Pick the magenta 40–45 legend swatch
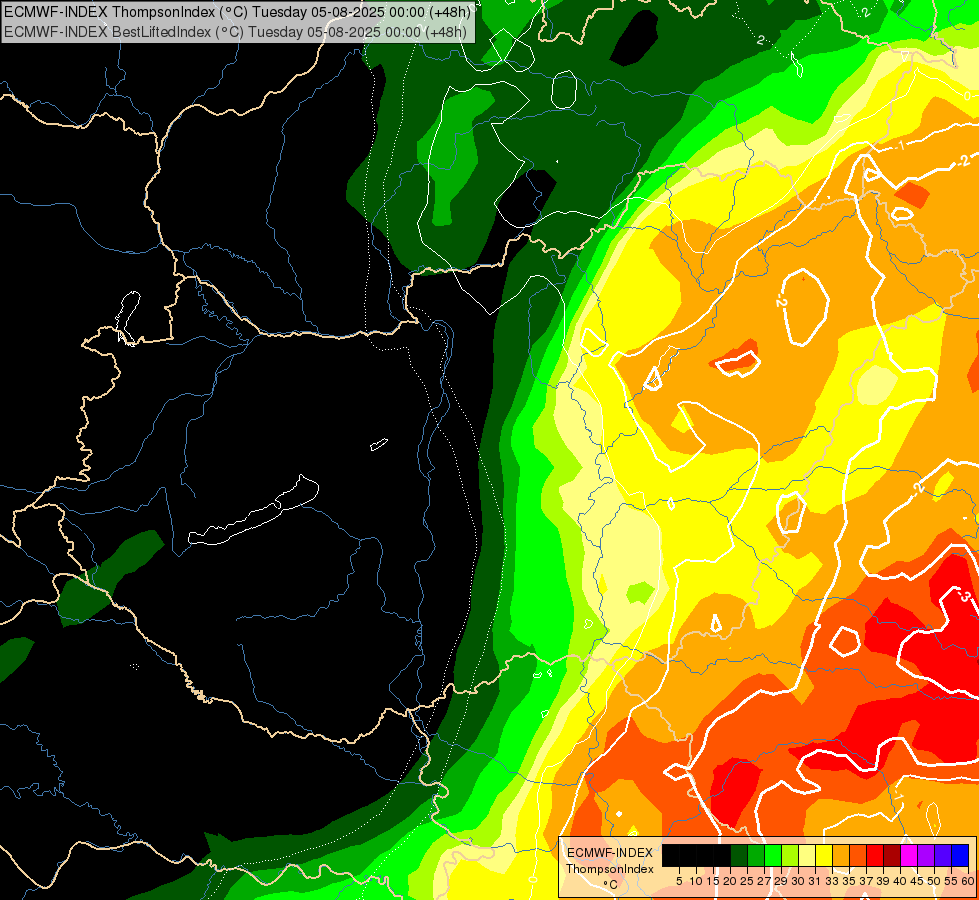Screen dimensions: 979x900 (909, 855)
